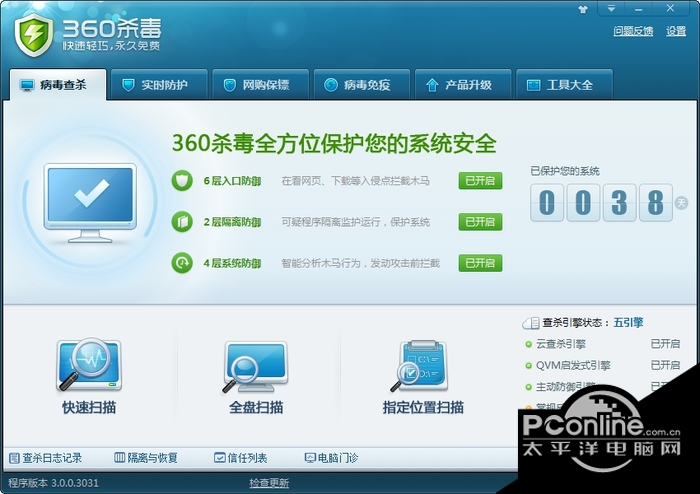The width and height of the screenshot is (700, 494).
Task: Click the 6层入口防御 shield icon
Action: 182,180
